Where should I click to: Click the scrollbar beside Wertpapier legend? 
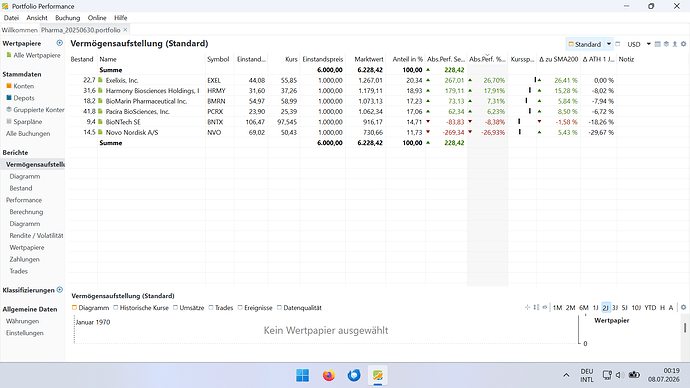point(685,328)
